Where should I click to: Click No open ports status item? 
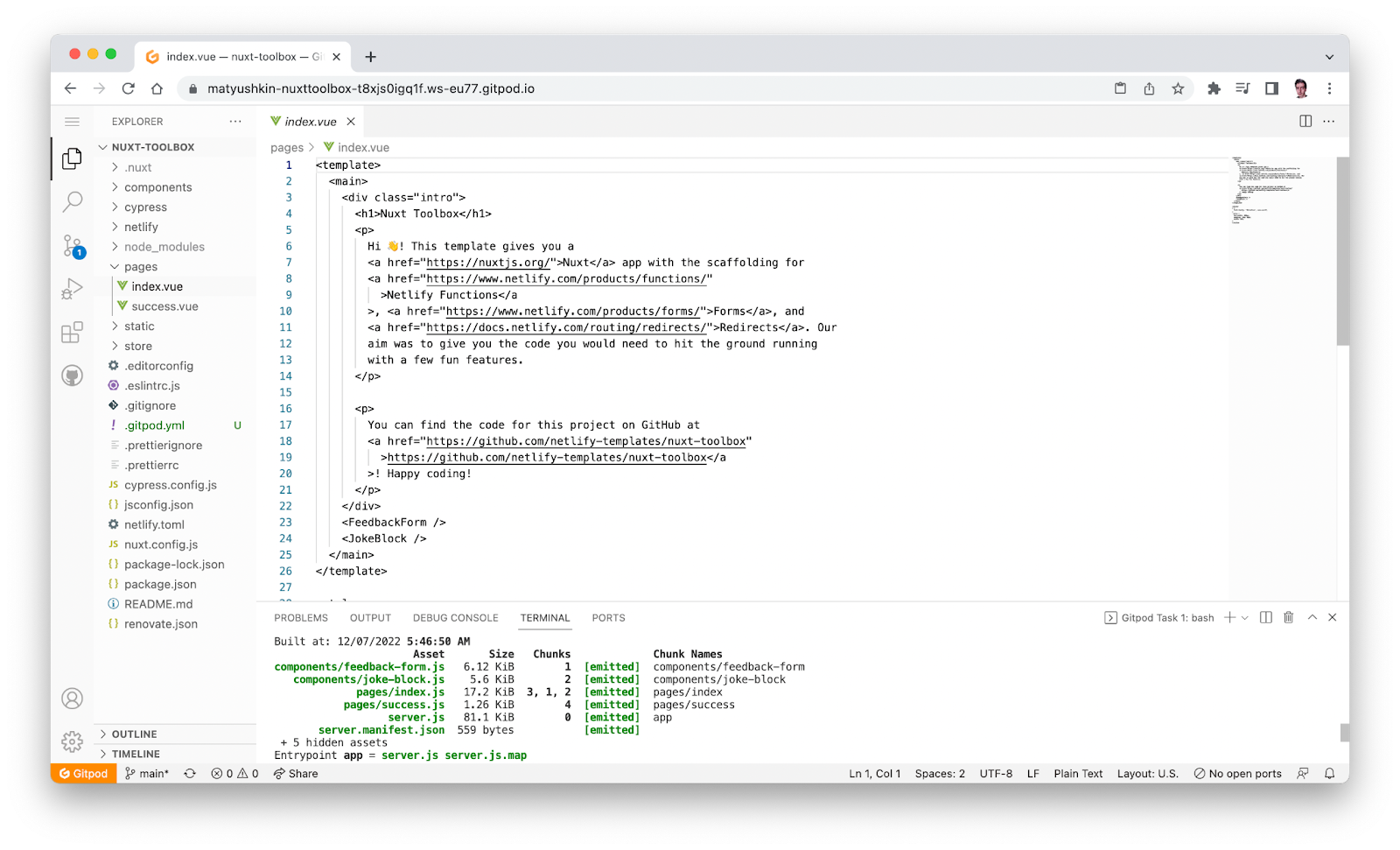coord(1238,774)
